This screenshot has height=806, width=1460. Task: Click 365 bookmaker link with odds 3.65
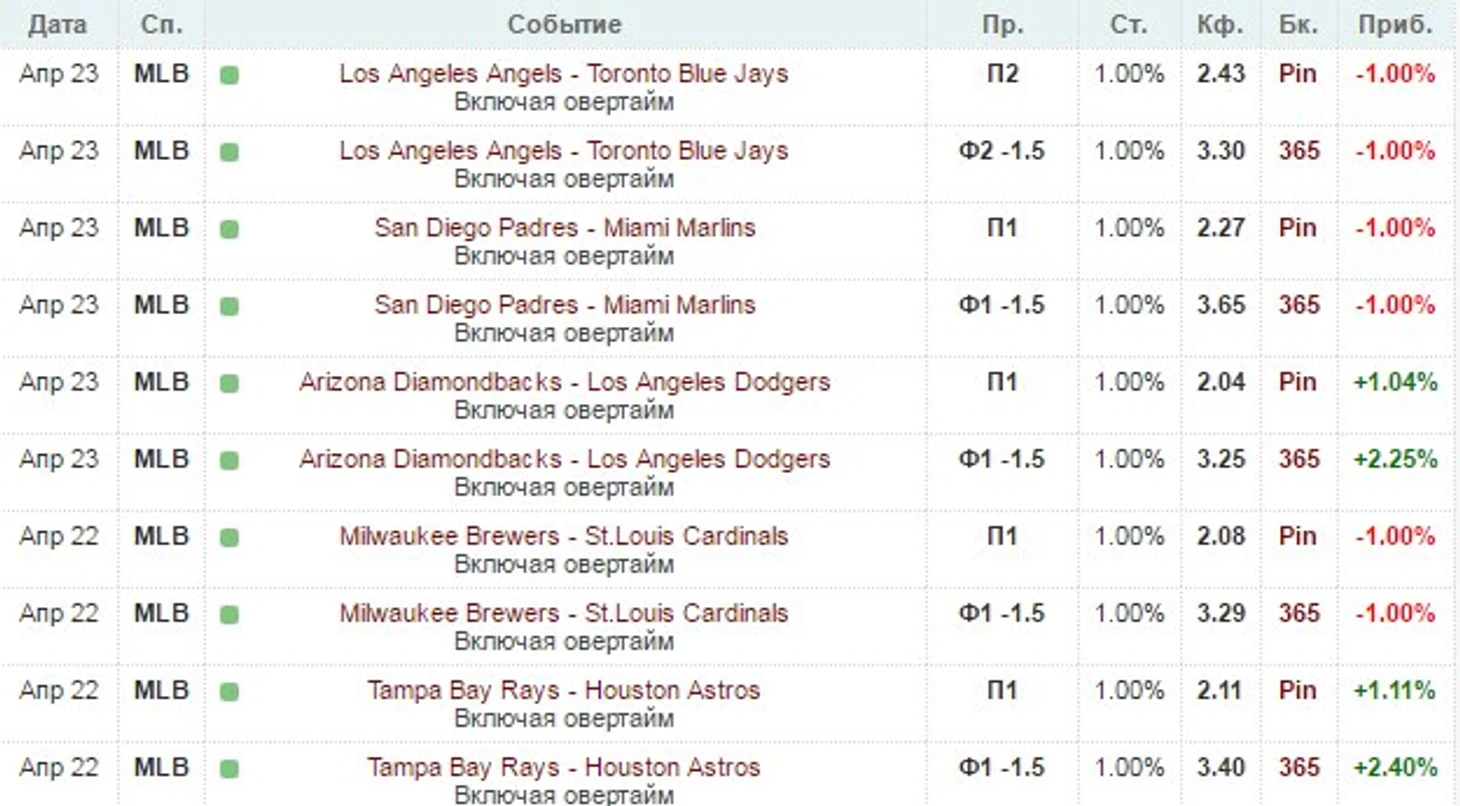1299,304
